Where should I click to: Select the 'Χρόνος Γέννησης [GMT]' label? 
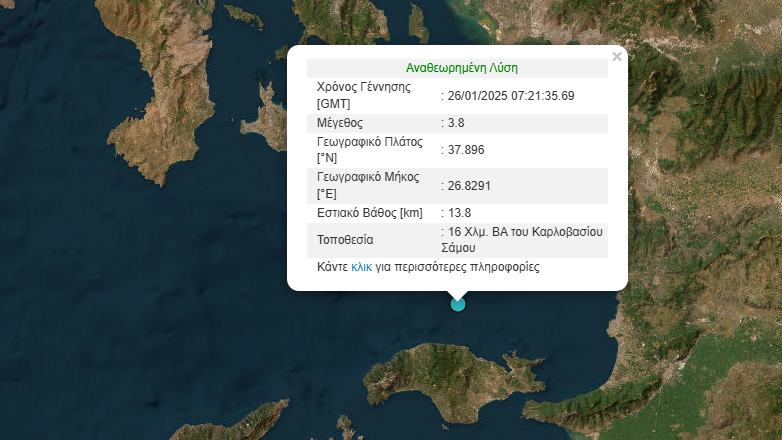(x=364, y=95)
